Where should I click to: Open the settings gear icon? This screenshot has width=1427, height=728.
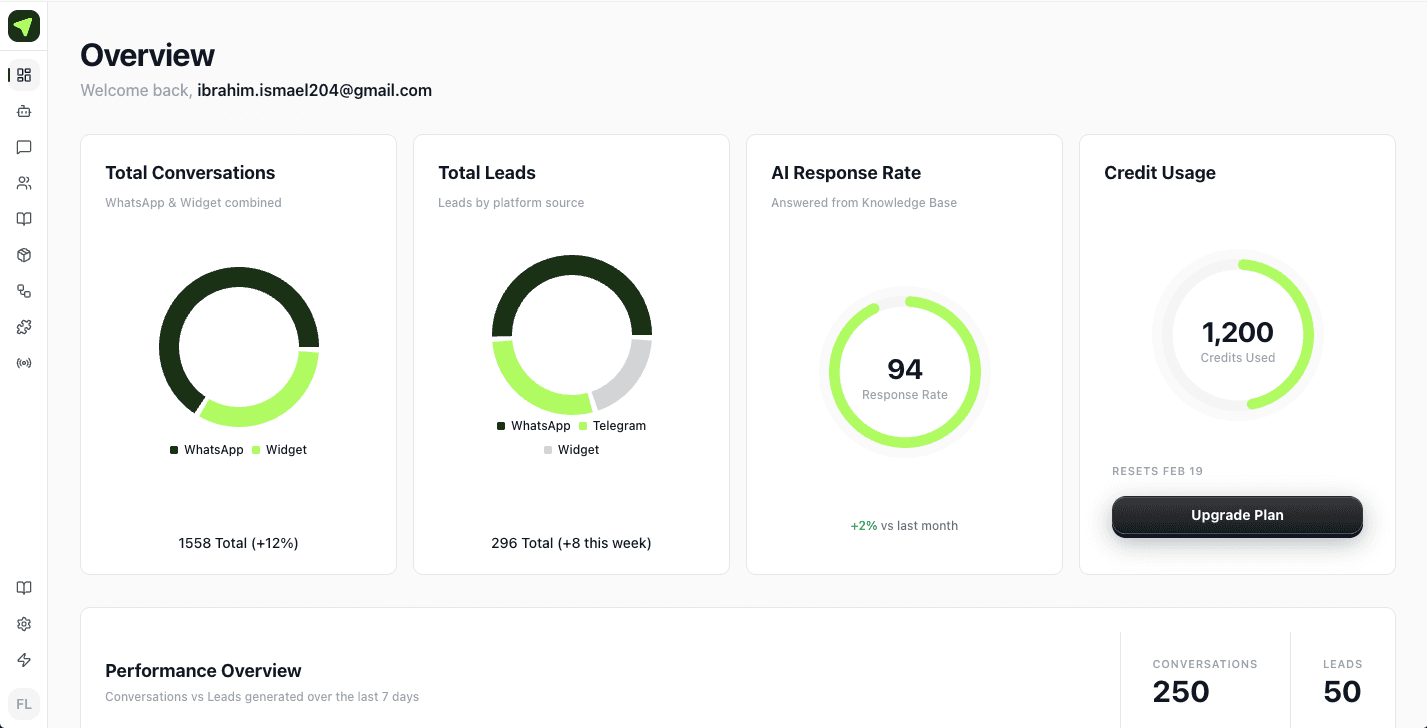(24, 623)
